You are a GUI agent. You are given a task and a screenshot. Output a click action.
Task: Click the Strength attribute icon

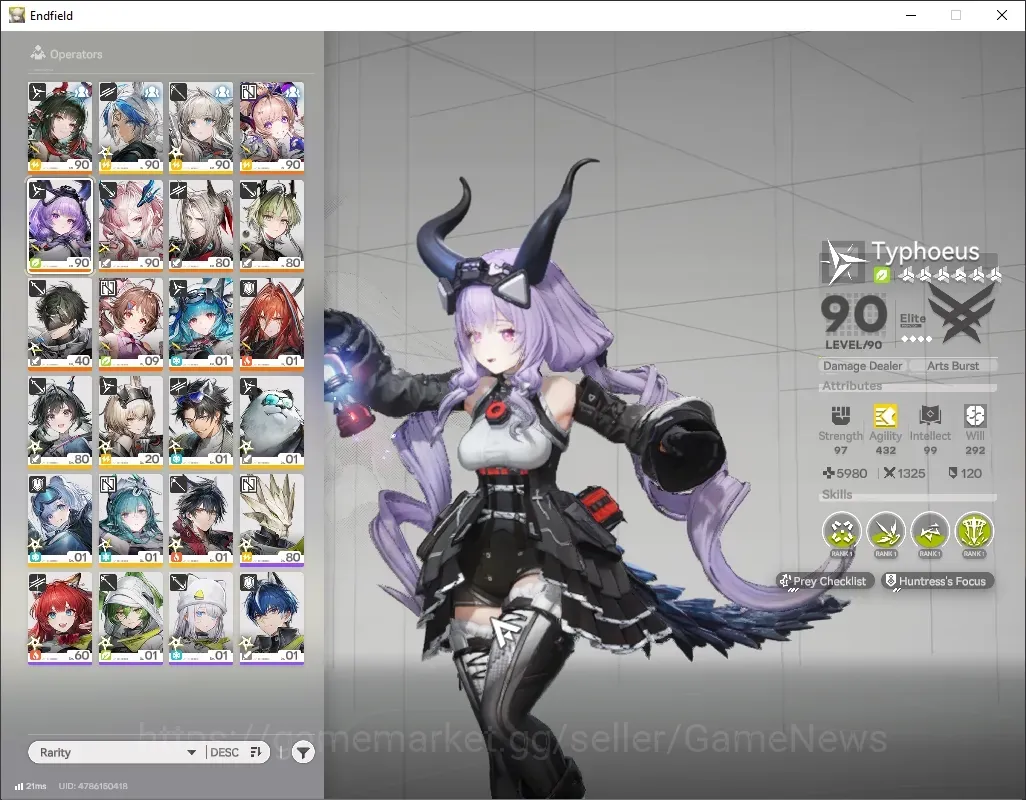click(841, 416)
